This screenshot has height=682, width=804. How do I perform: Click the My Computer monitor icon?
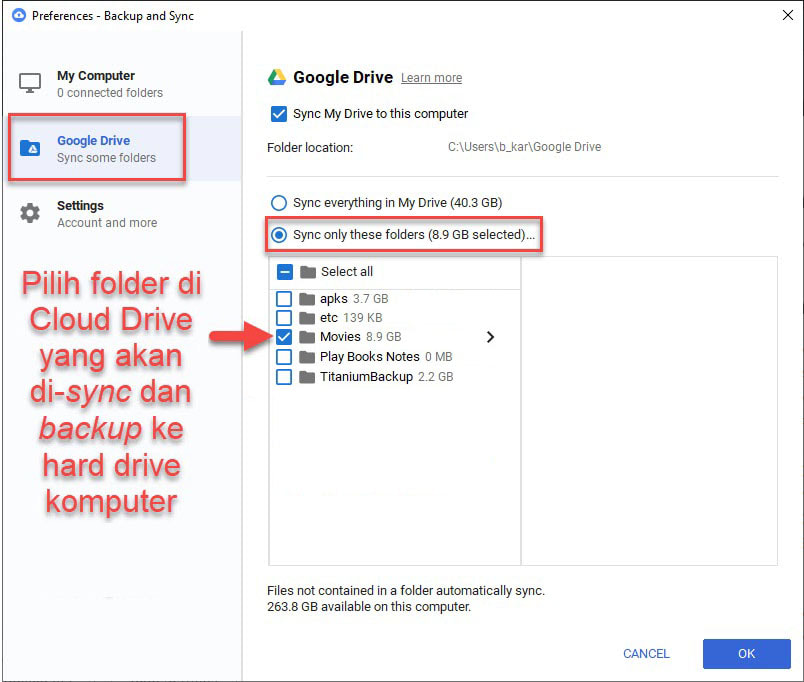coord(30,83)
